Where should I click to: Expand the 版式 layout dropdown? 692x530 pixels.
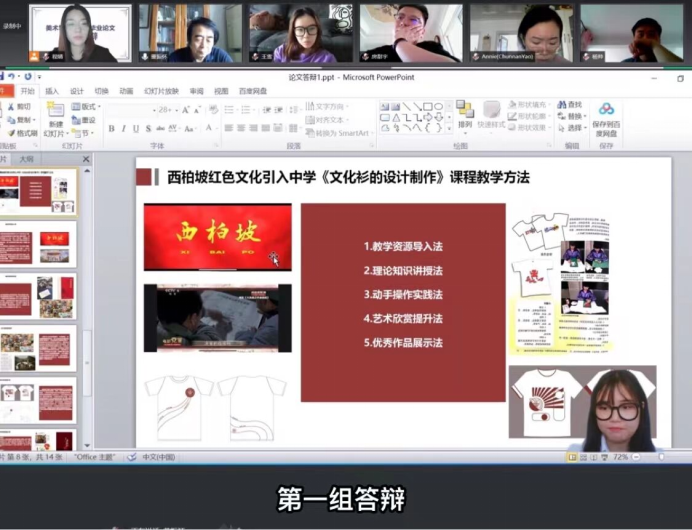(x=86, y=106)
